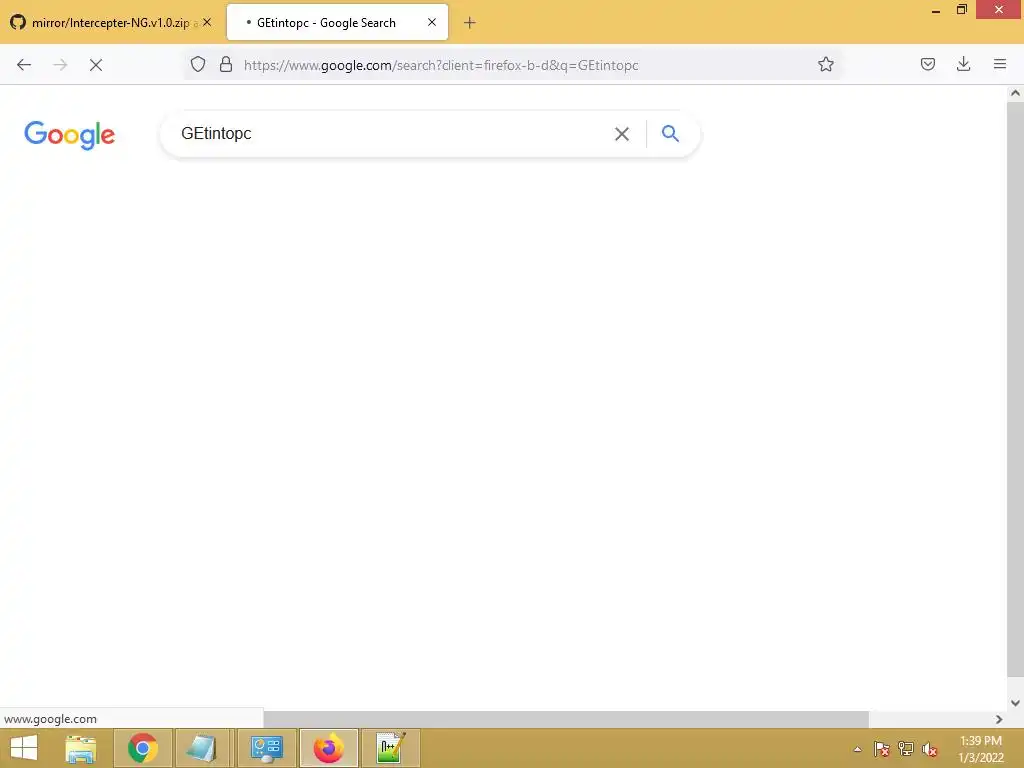Bookmark this page with the star
Viewport: 1024px width, 768px height.
click(825, 64)
